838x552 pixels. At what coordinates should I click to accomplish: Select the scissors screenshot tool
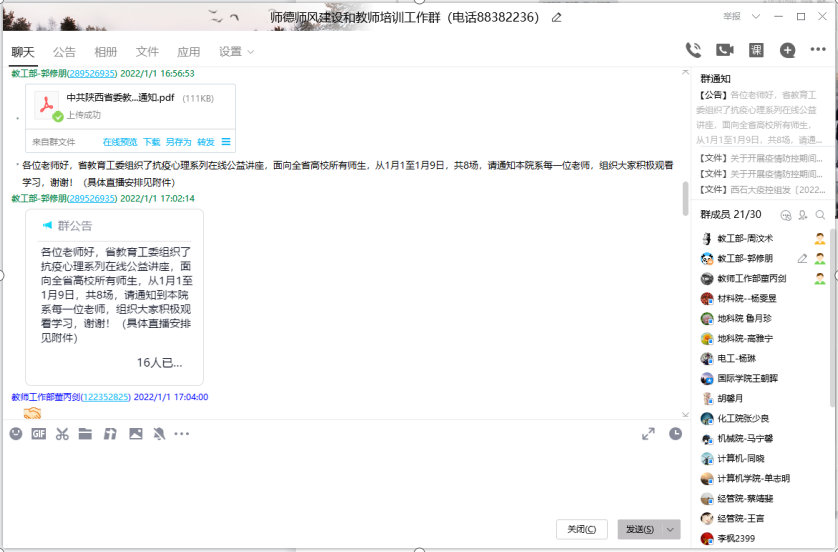(x=62, y=434)
